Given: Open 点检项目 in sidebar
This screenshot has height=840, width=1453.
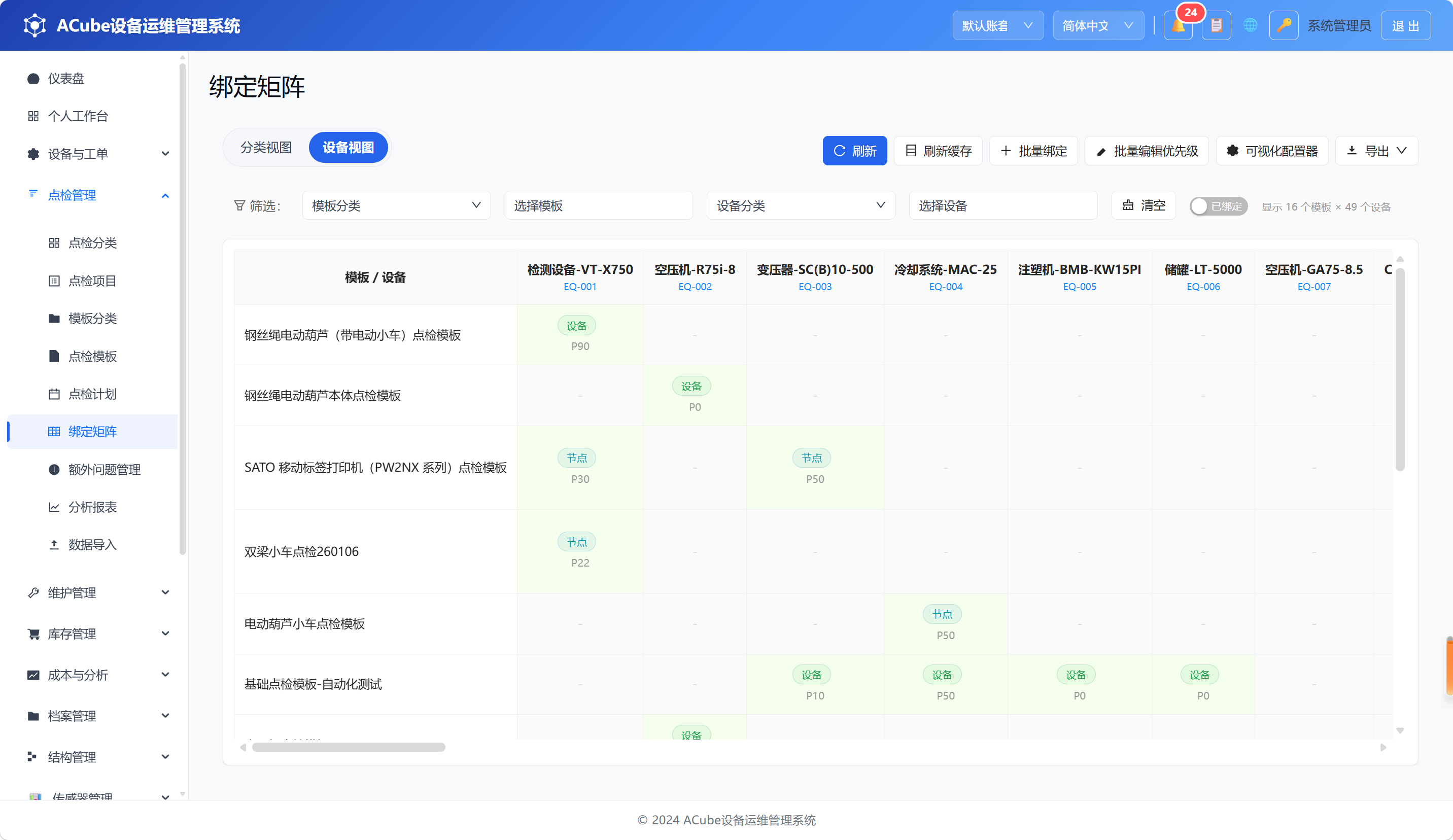Looking at the screenshot, I should [x=92, y=281].
